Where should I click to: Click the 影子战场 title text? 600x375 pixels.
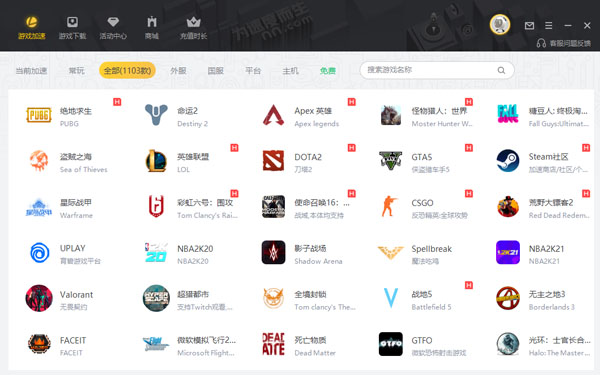(310, 248)
